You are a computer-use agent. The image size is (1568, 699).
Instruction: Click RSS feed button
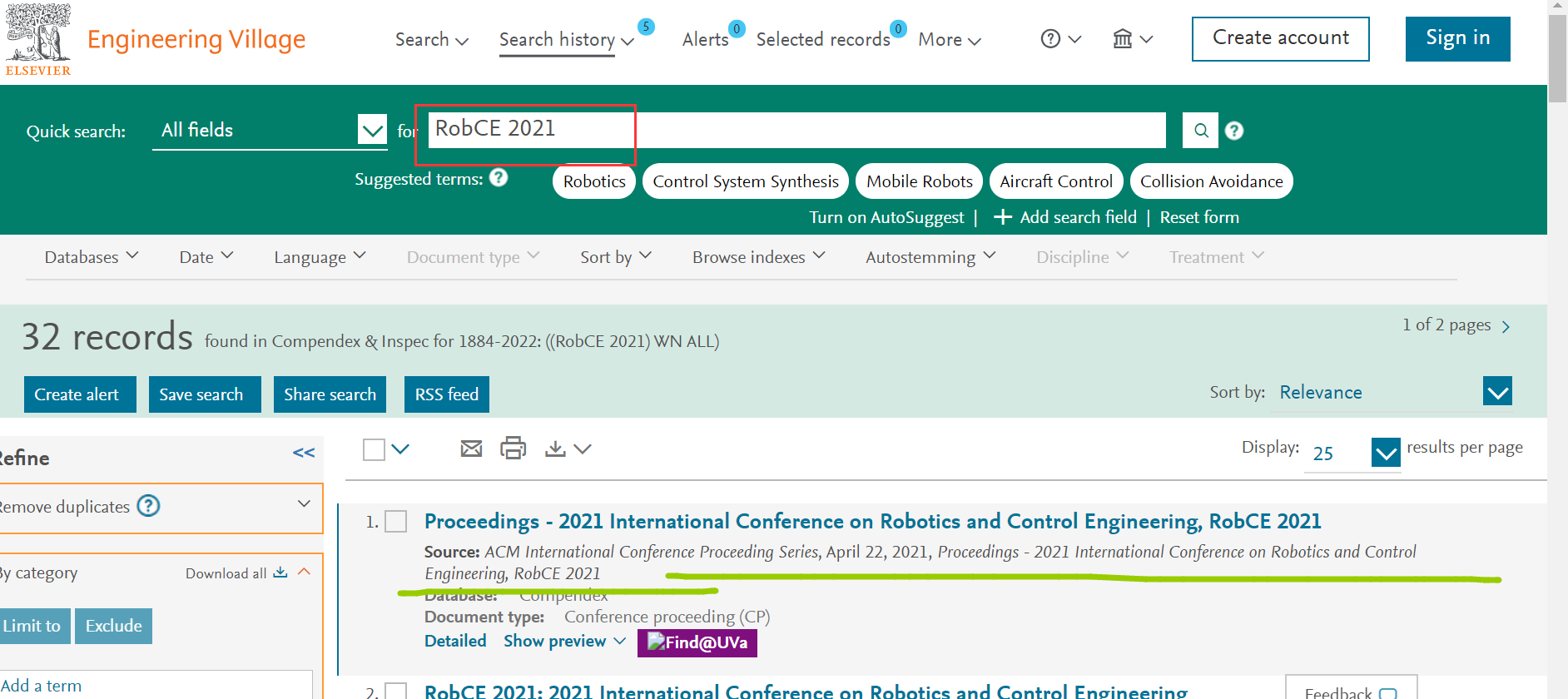(446, 394)
